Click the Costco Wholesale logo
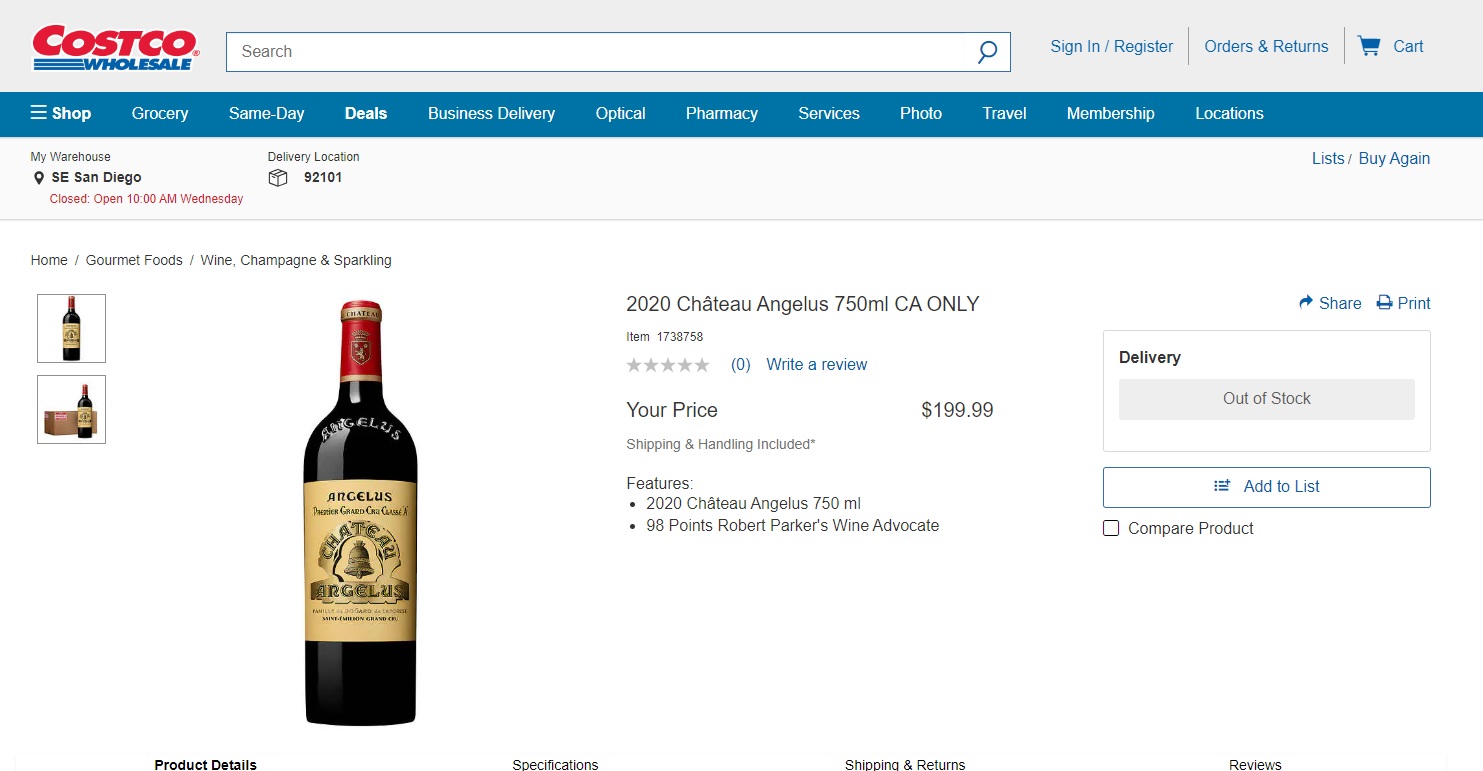The height and width of the screenshot is (771, 1483). 116,48
